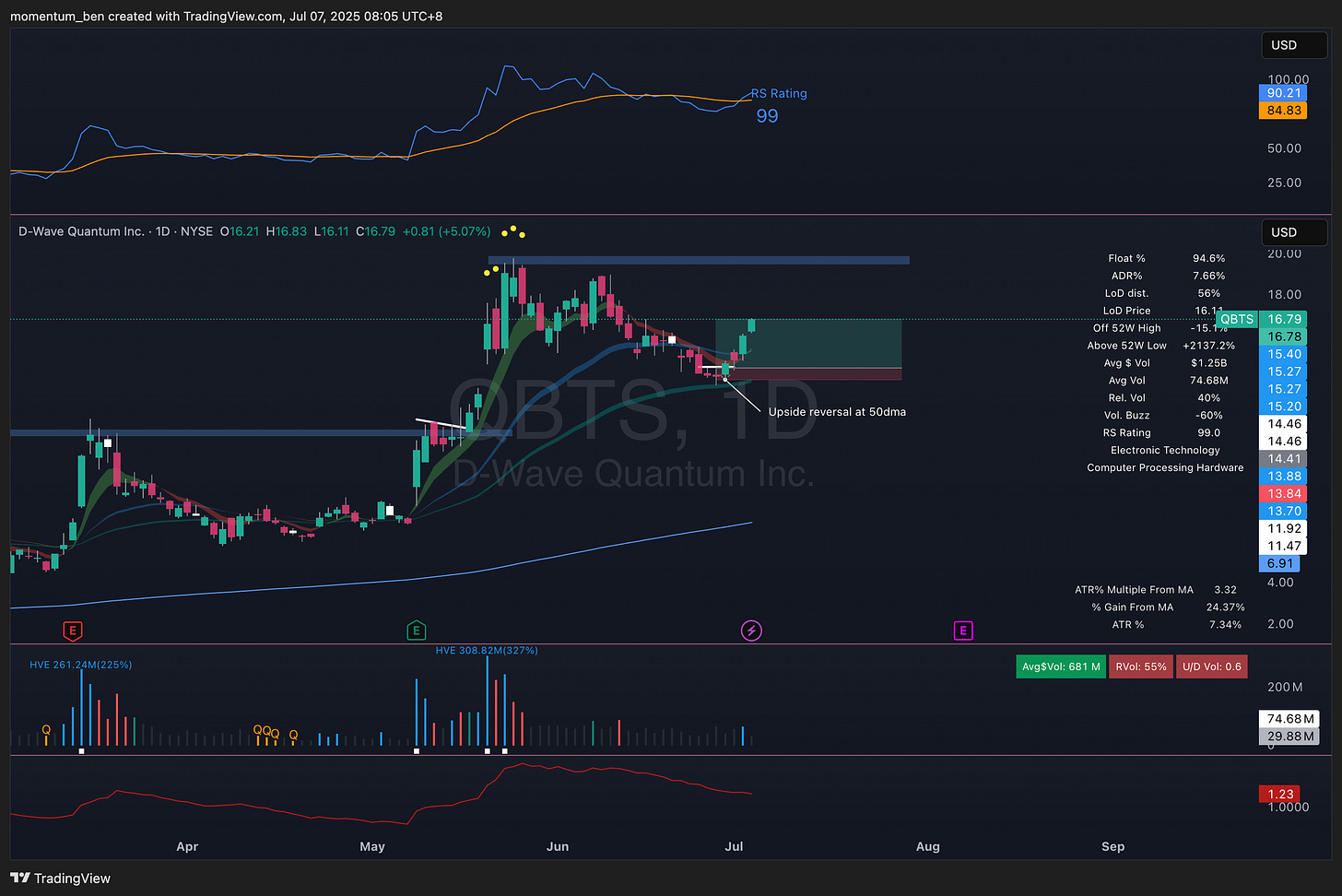
Task: Click the ATR% Multiple From MA 3.32 row
Action: (1156, 590)
